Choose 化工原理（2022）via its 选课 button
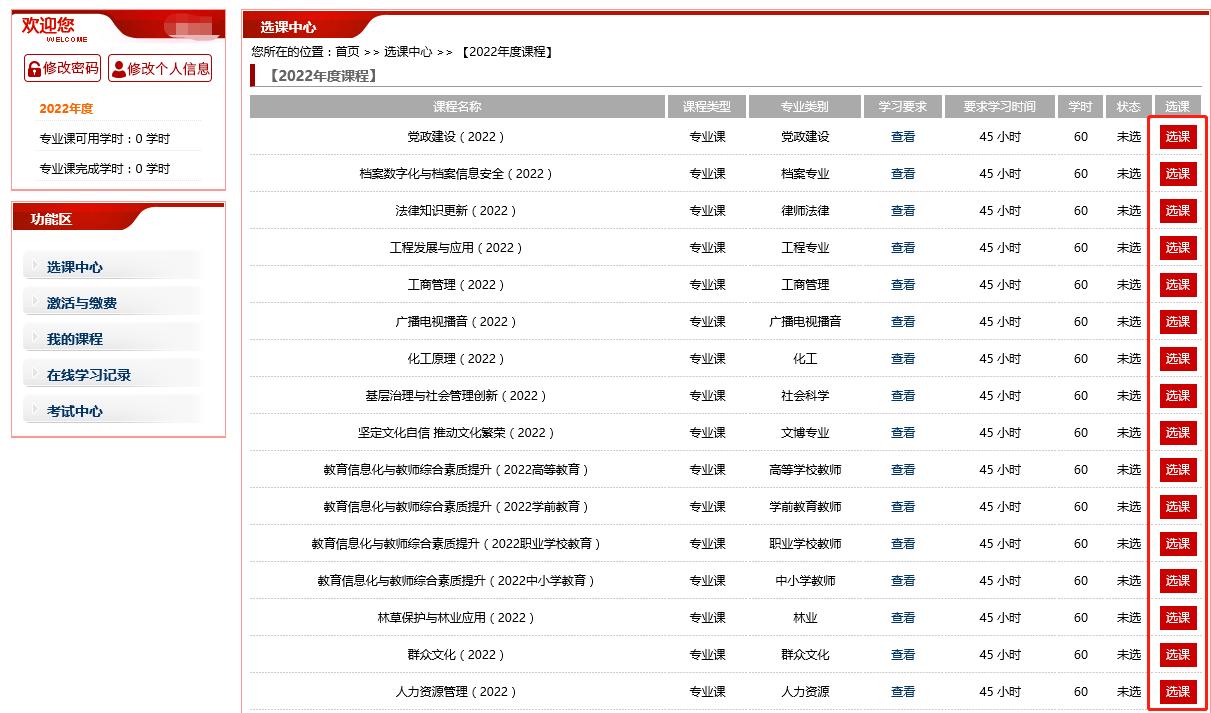Screen dimensions: 1211x713 coord(1177,359)
